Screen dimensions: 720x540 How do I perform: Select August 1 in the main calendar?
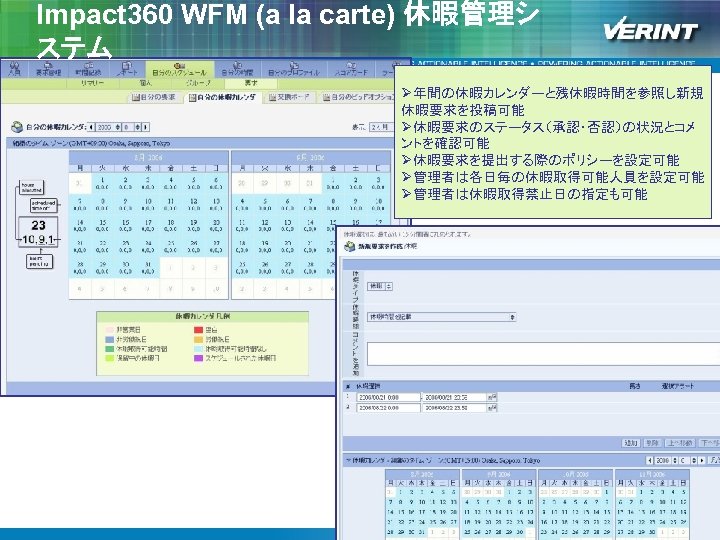click(102, 183)
